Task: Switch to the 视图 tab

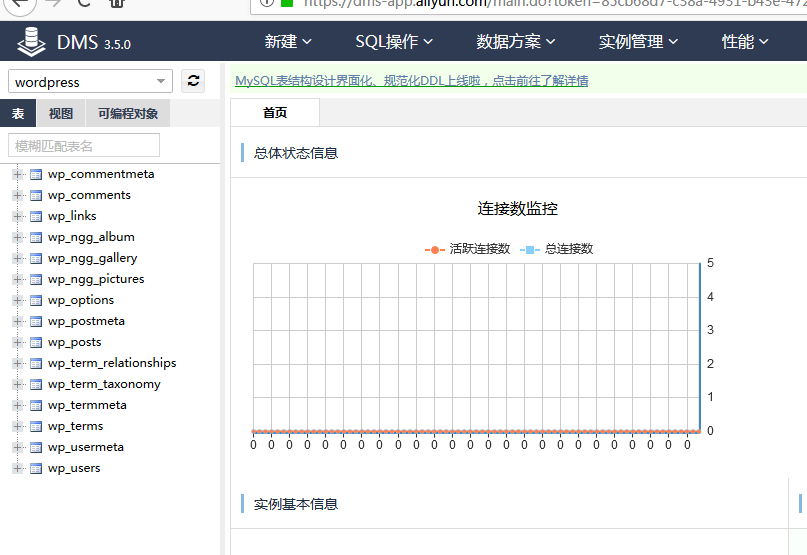Action: (61, 113)
